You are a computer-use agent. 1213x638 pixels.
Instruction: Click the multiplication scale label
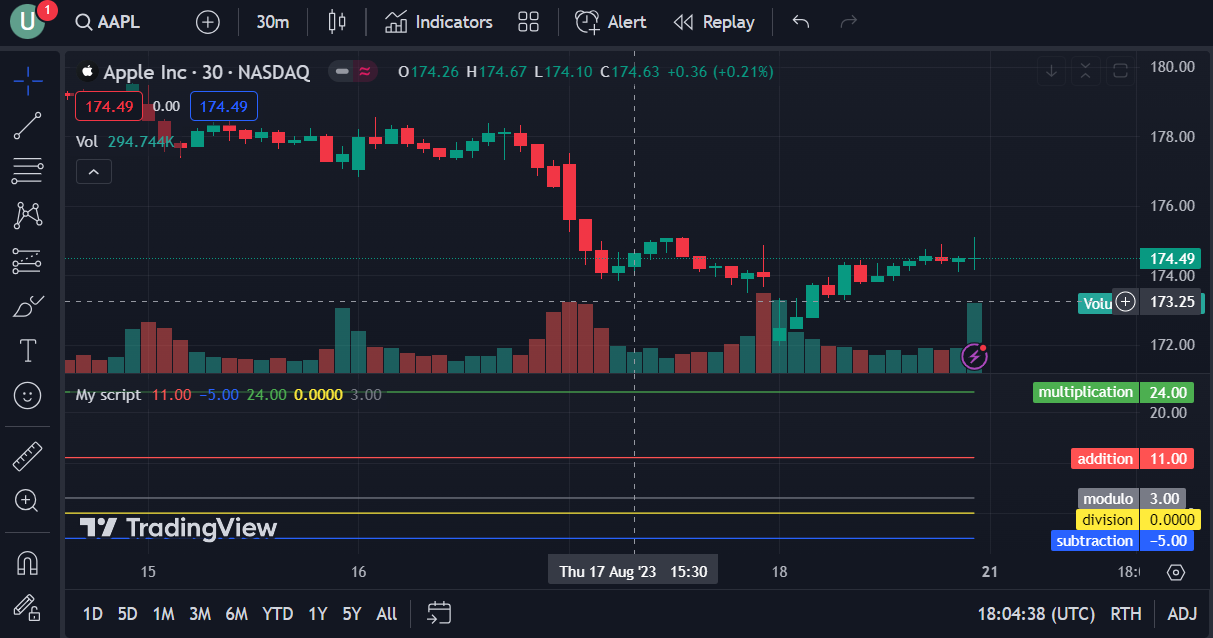[1086, 392]
